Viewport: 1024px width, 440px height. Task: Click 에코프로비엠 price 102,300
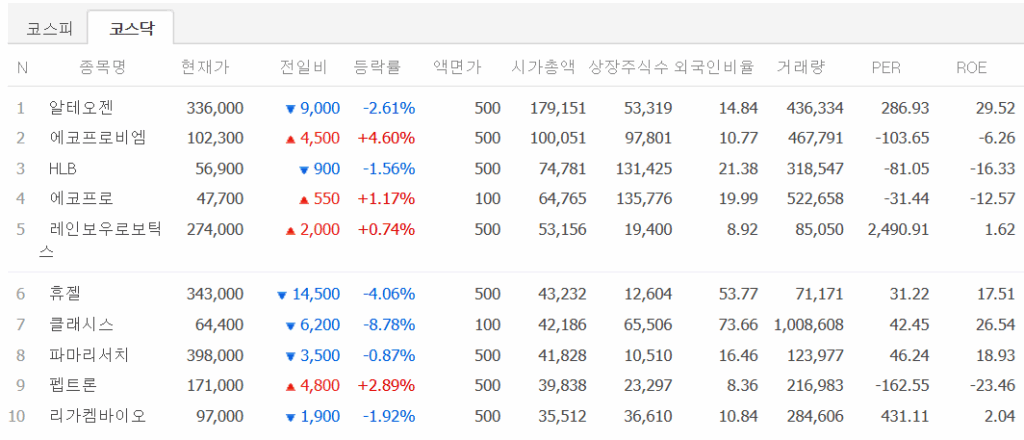tap(215, 138)
